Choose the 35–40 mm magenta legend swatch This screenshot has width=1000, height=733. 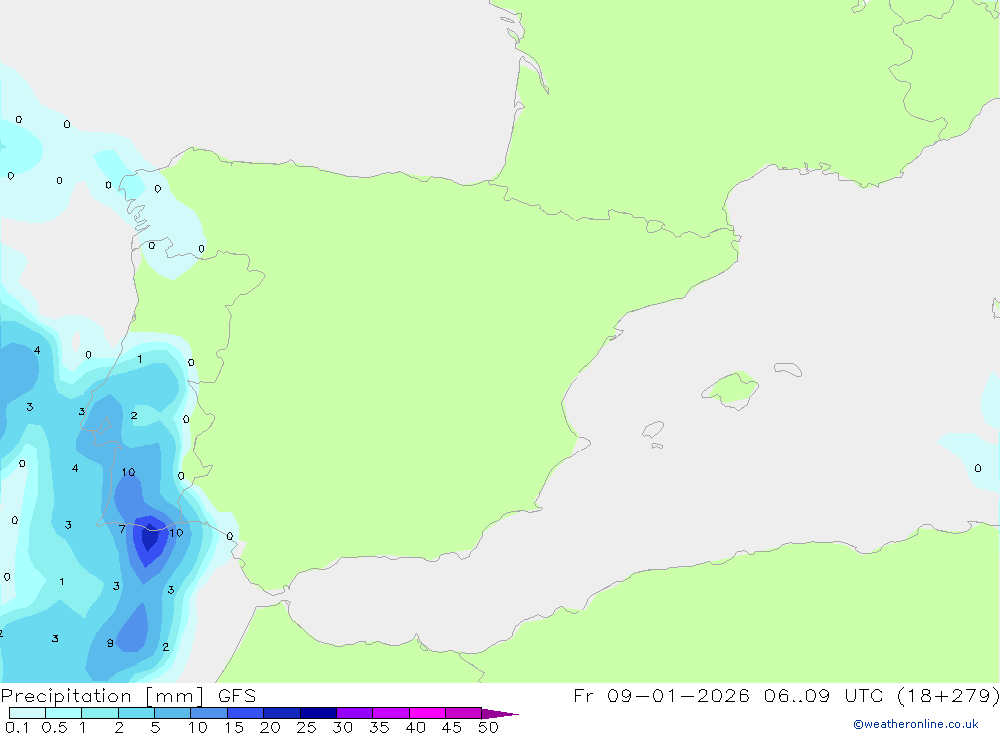[390, 713]
